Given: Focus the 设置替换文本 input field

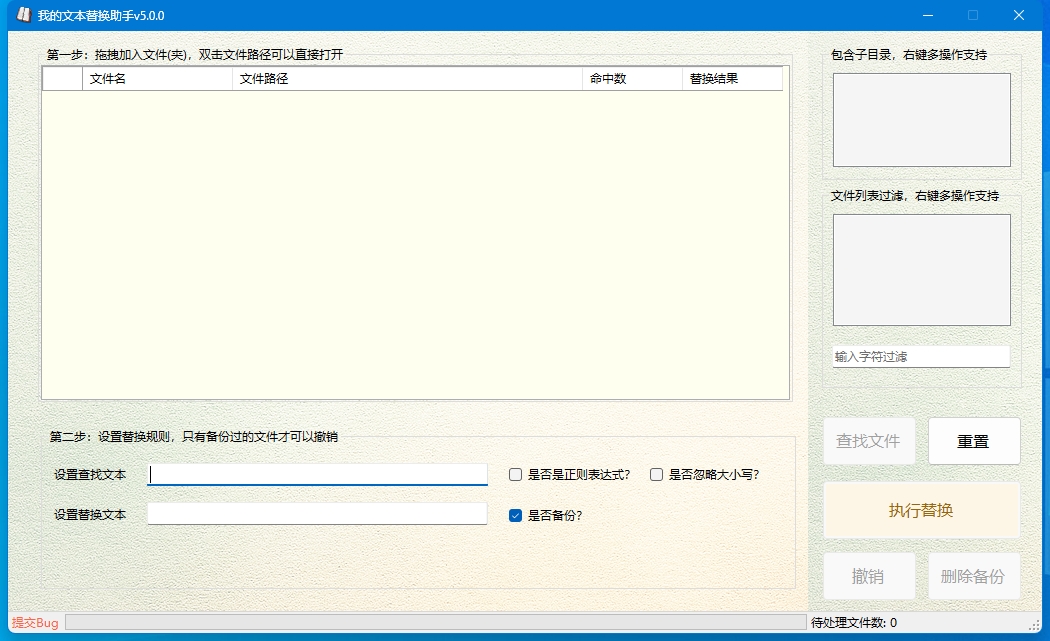Looking at the screenshot, I should [x=317, y=514].
